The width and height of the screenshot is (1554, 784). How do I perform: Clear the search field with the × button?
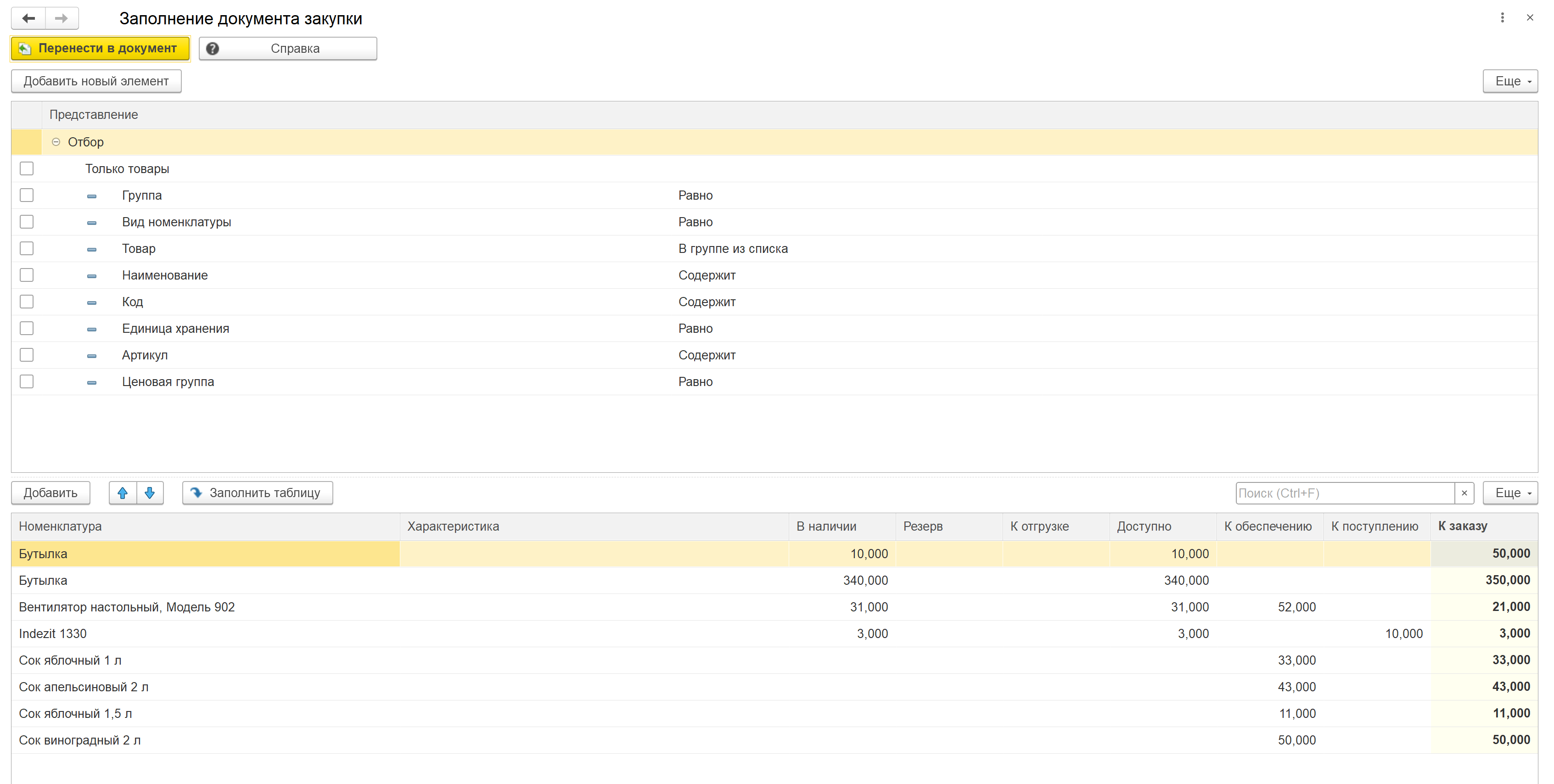click(x=1464, y=493)
